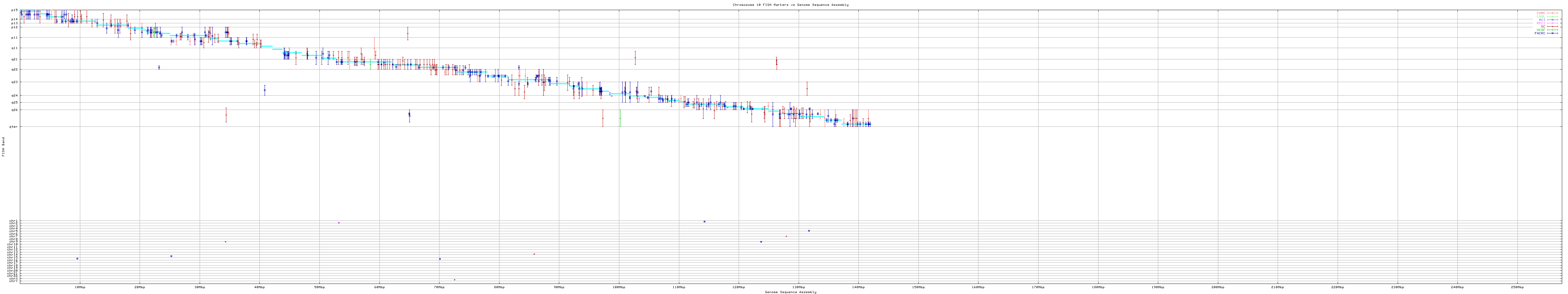The image size is (1568, 294).
Task: Click the p15 band label
Action: [x=14, y=10]
